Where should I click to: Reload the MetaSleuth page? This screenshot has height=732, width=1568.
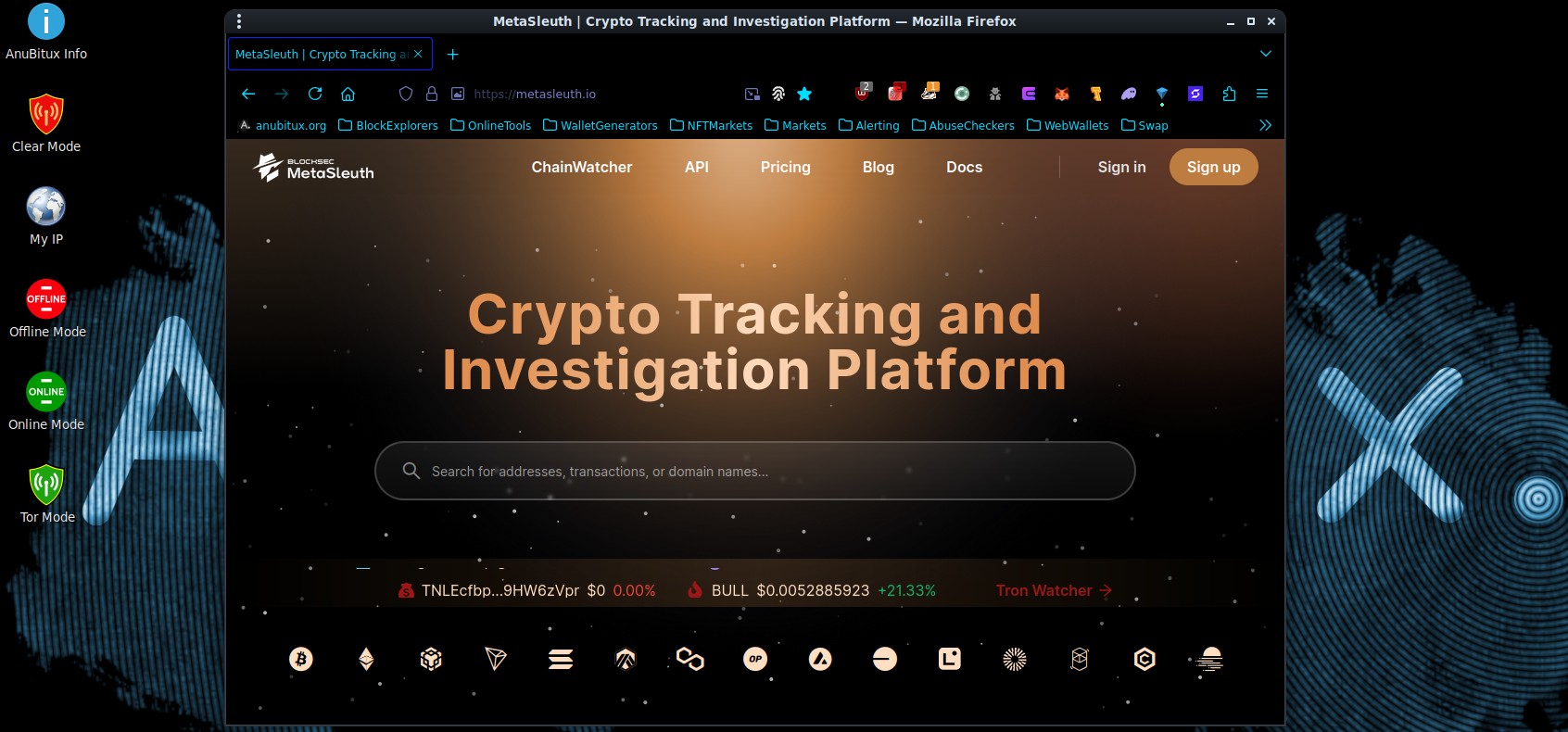click(x=315, y=94)
